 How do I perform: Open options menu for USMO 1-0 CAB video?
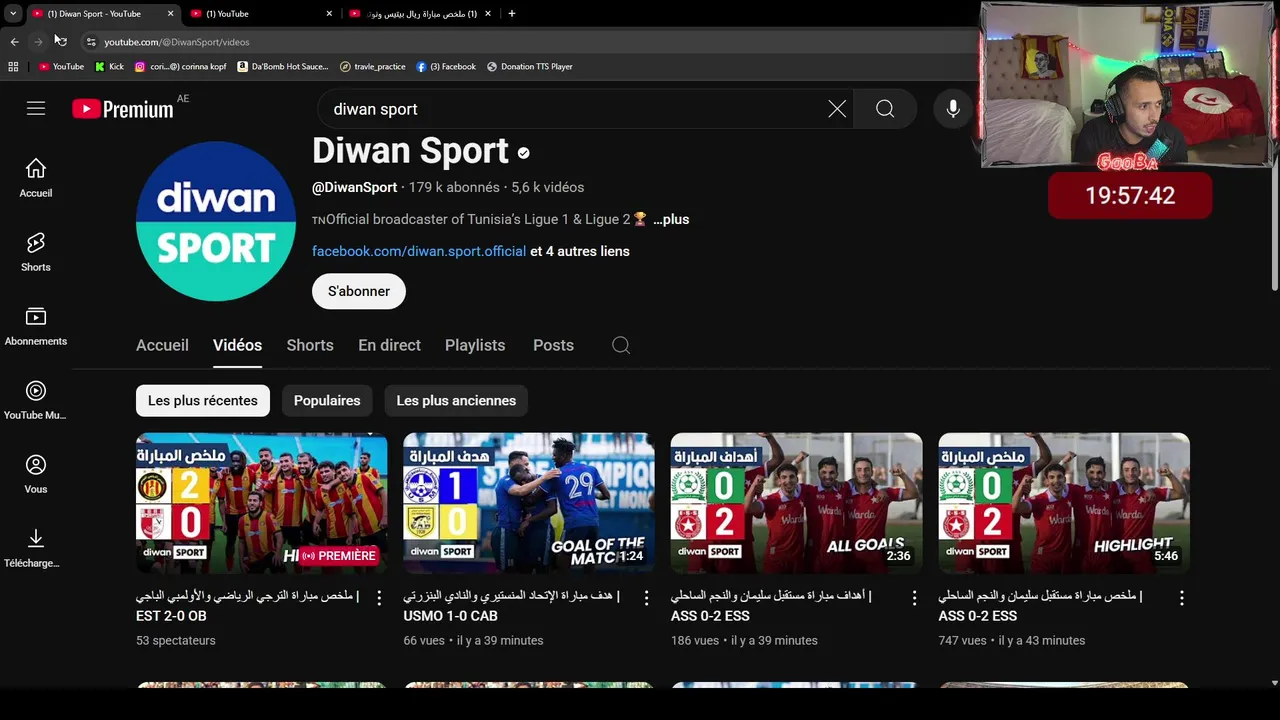click(646, 598)
